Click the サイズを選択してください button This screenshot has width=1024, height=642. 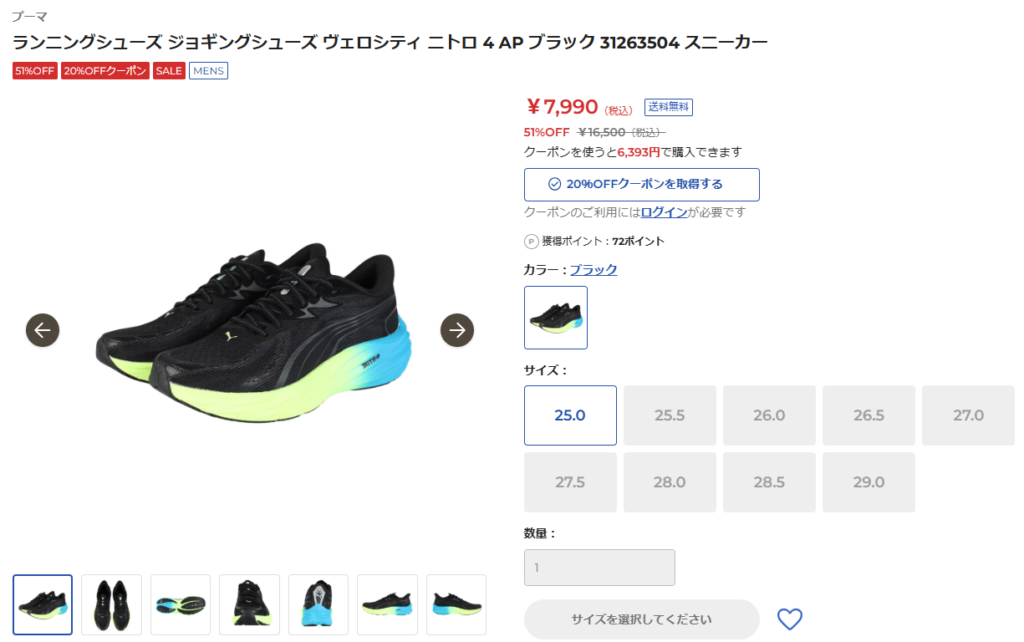point(641,619)
